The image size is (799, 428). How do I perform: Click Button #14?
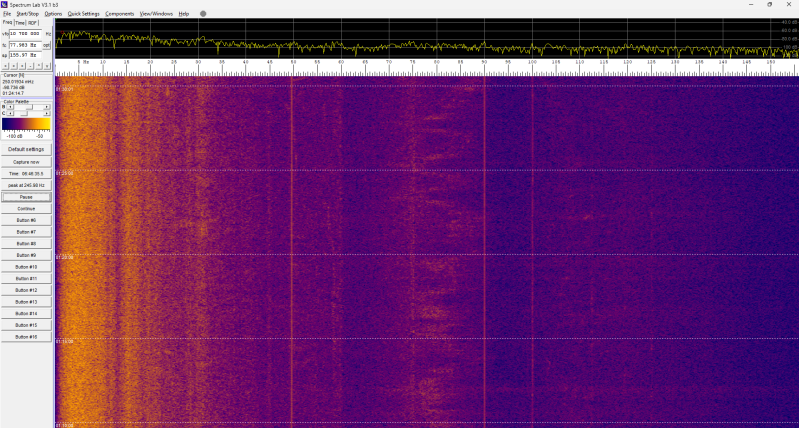coord(26,313)
